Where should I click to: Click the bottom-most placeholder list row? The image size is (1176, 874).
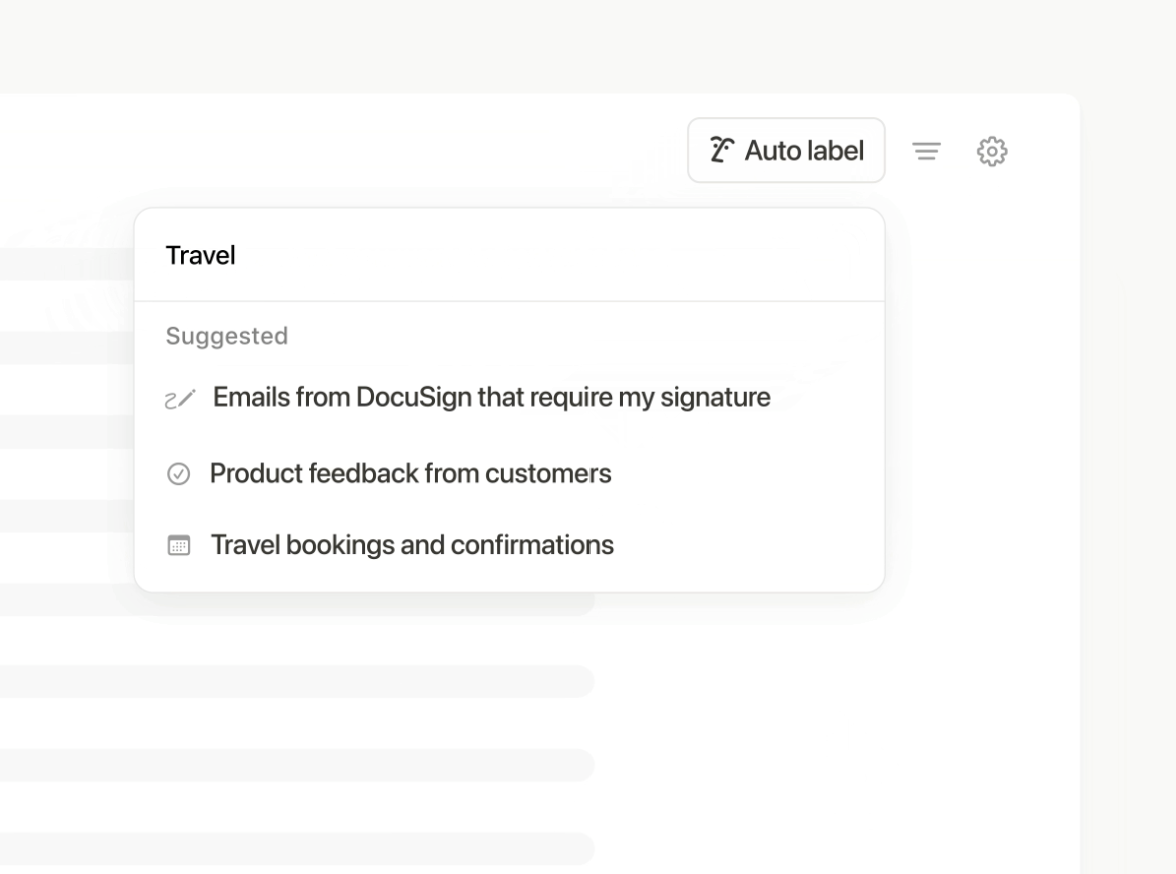click(297, 848)
